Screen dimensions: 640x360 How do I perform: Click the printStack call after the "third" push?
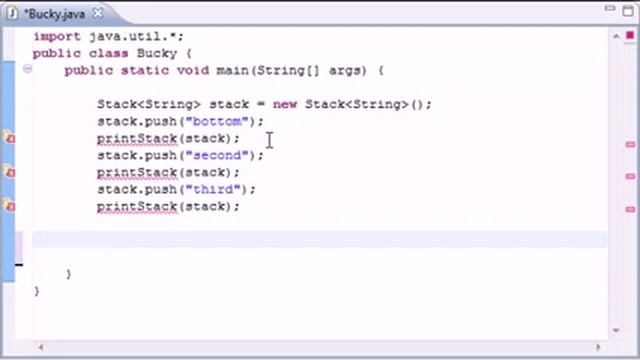point(168,207)
